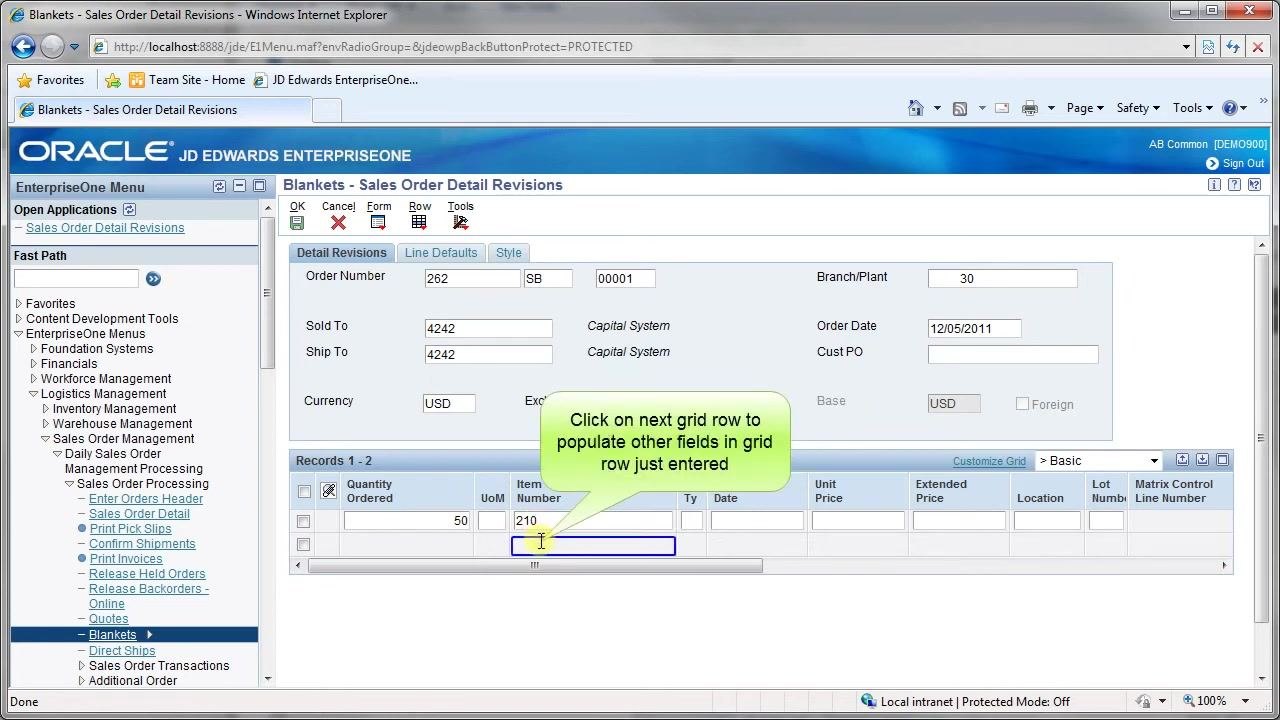Click the item help pointer-question icon
This screenshot has width=1280, height=720.
click(1254, 185)
